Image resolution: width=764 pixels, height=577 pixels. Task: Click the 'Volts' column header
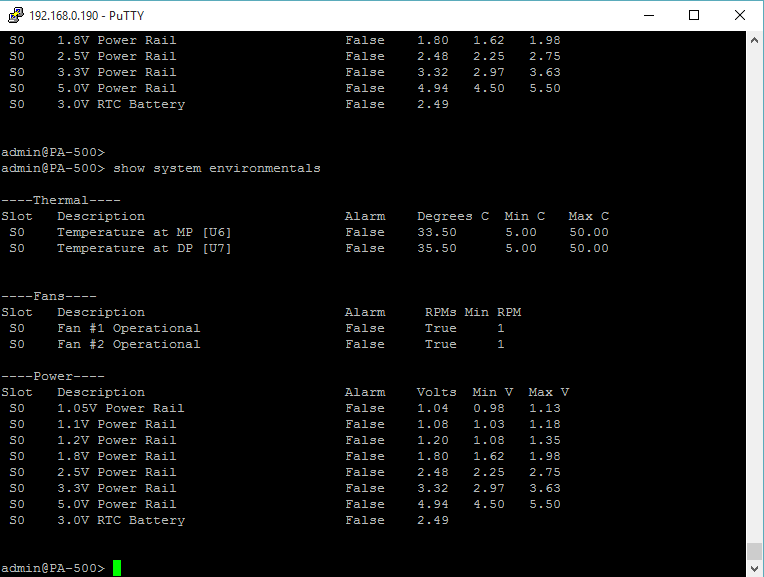[x=437, y=392]
